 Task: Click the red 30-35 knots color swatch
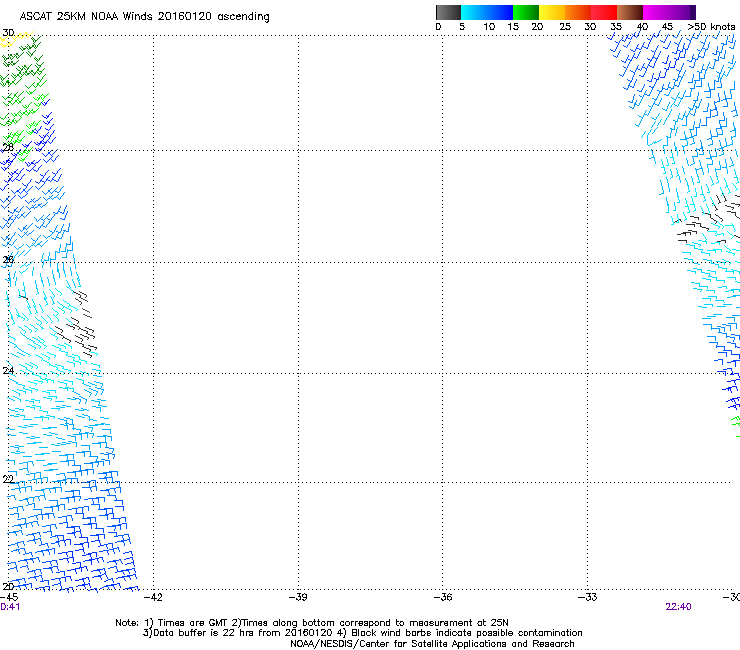click(604, 12)
